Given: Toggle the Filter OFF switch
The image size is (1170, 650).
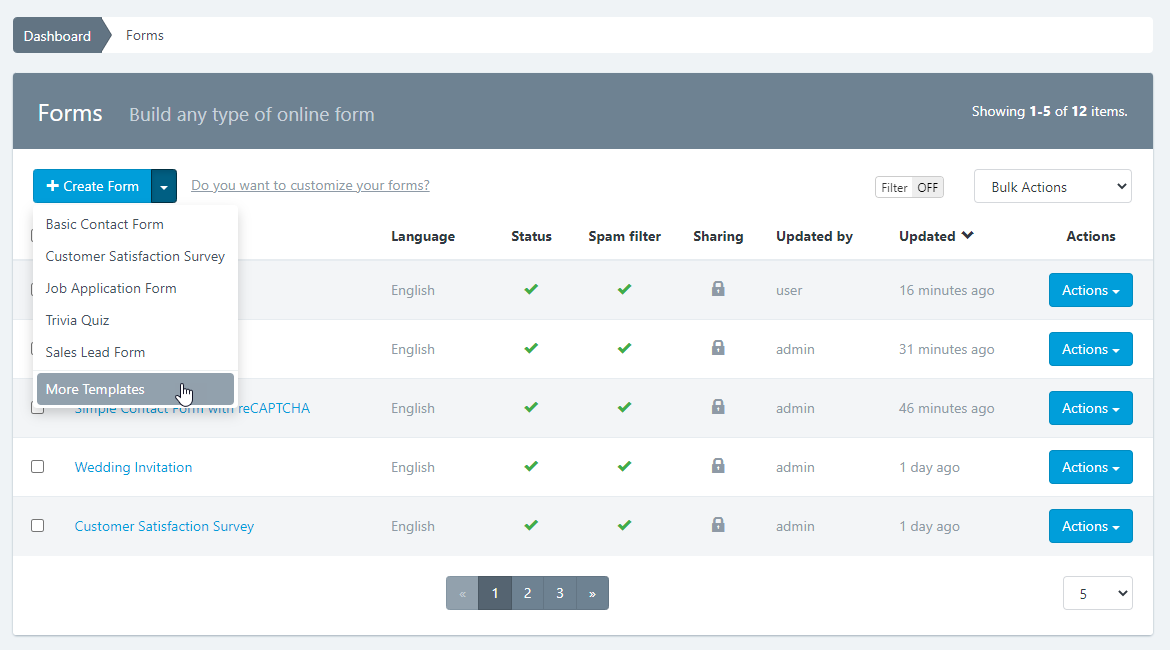Looking at the screenshot, I should point(909,187).
